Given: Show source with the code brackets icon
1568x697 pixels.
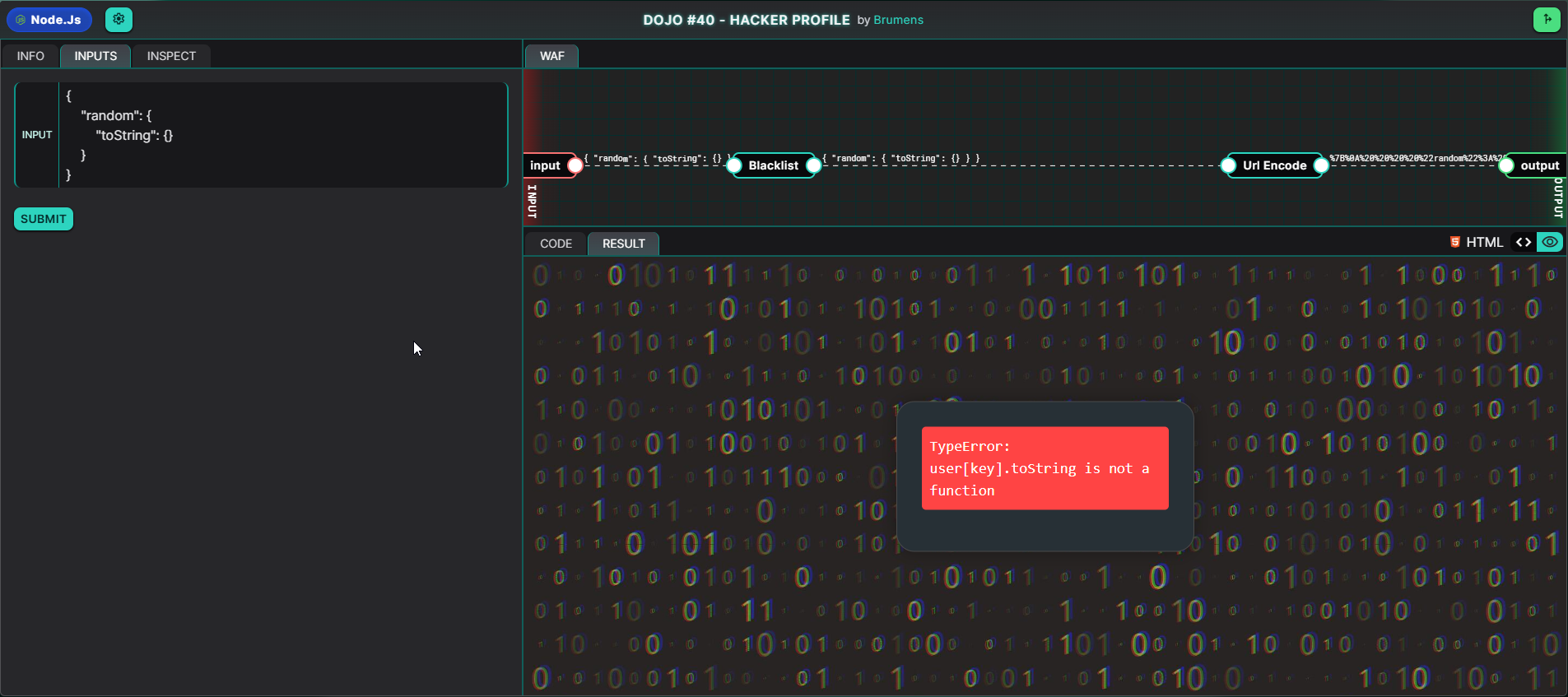Looking at the screenshot, I should (1524, 242).
